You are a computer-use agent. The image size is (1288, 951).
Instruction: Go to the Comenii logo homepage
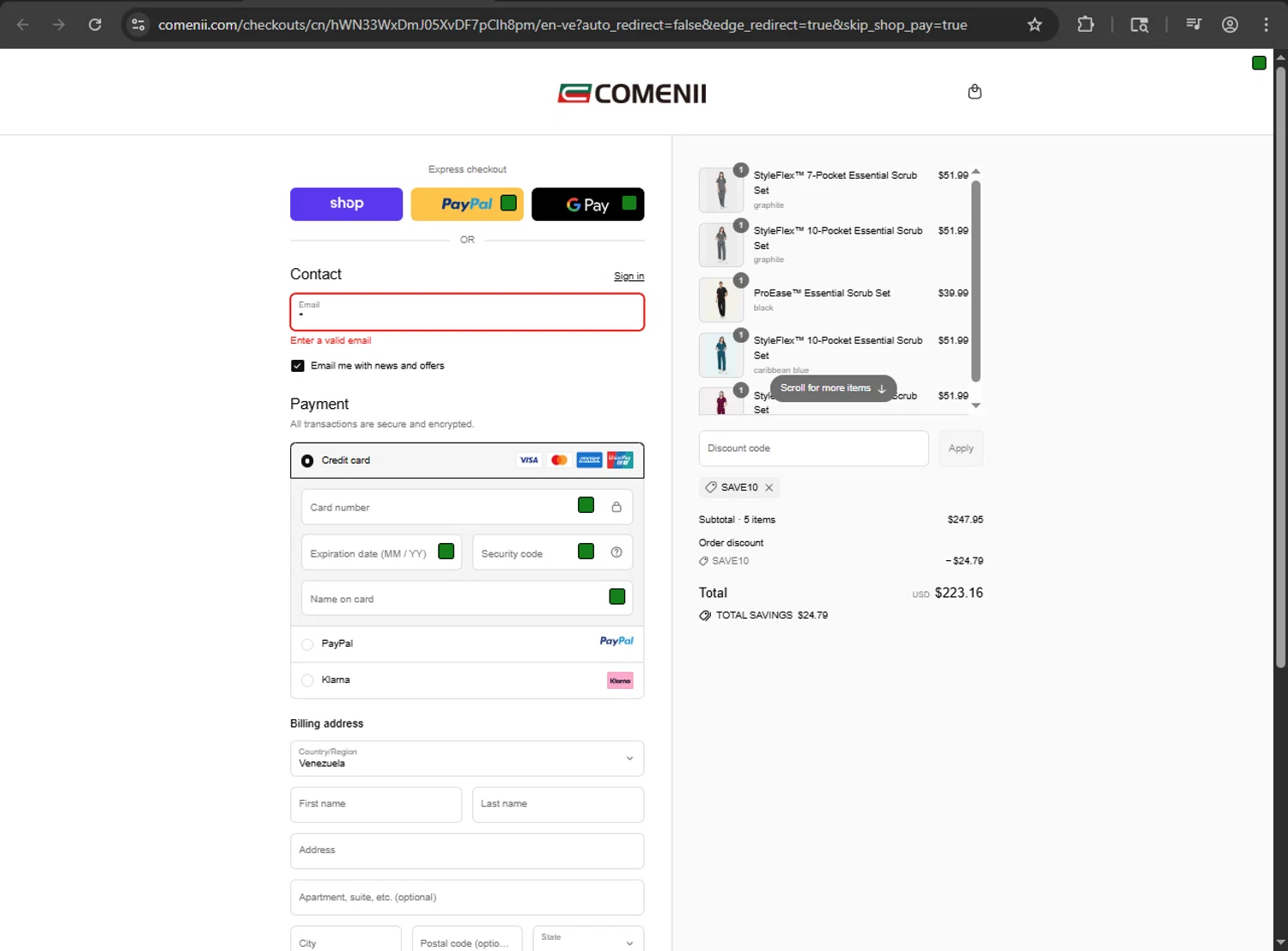[632, 93]
